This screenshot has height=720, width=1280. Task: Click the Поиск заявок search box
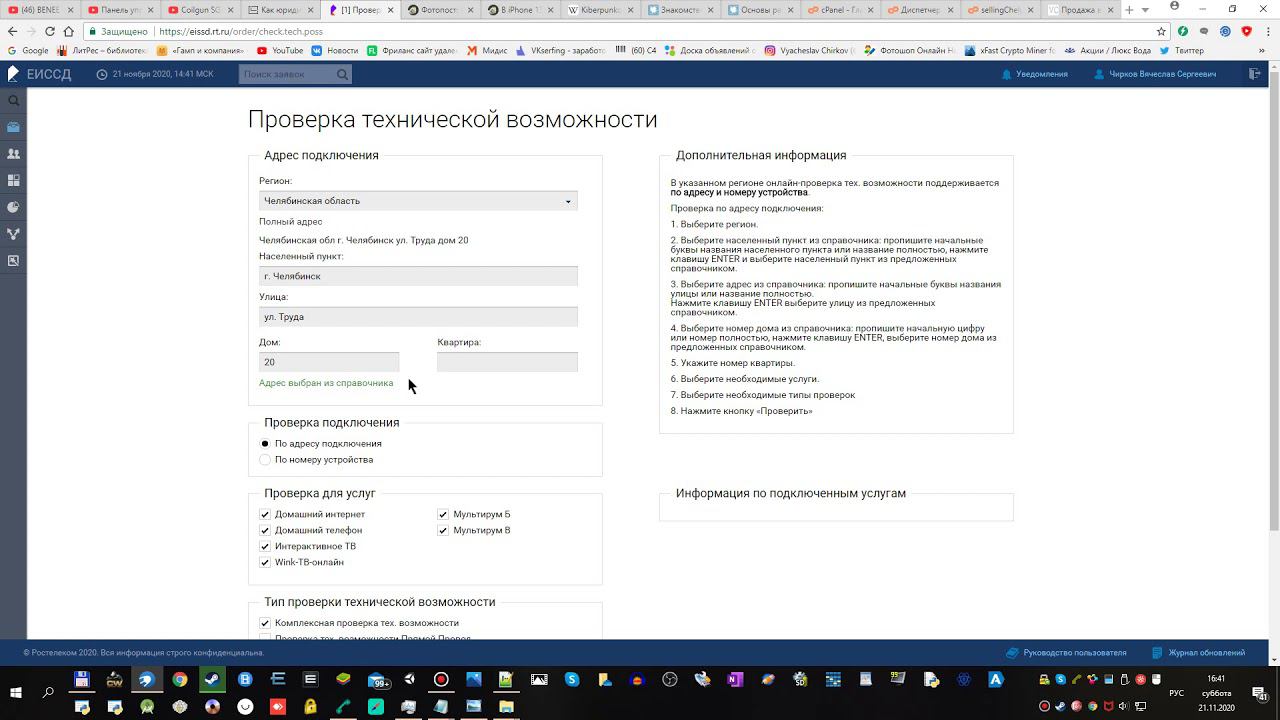(x=295, y=74)
